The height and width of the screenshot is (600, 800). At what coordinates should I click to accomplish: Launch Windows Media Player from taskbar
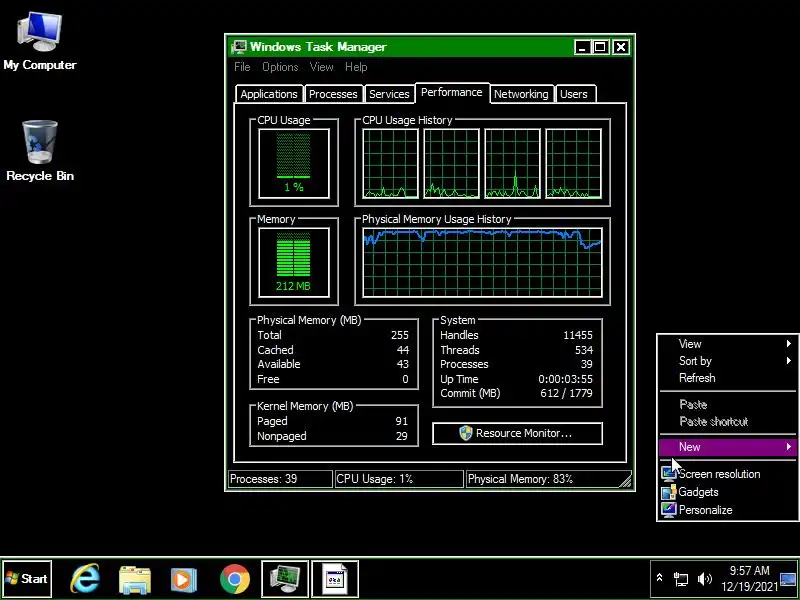click(x=184, y=579)
